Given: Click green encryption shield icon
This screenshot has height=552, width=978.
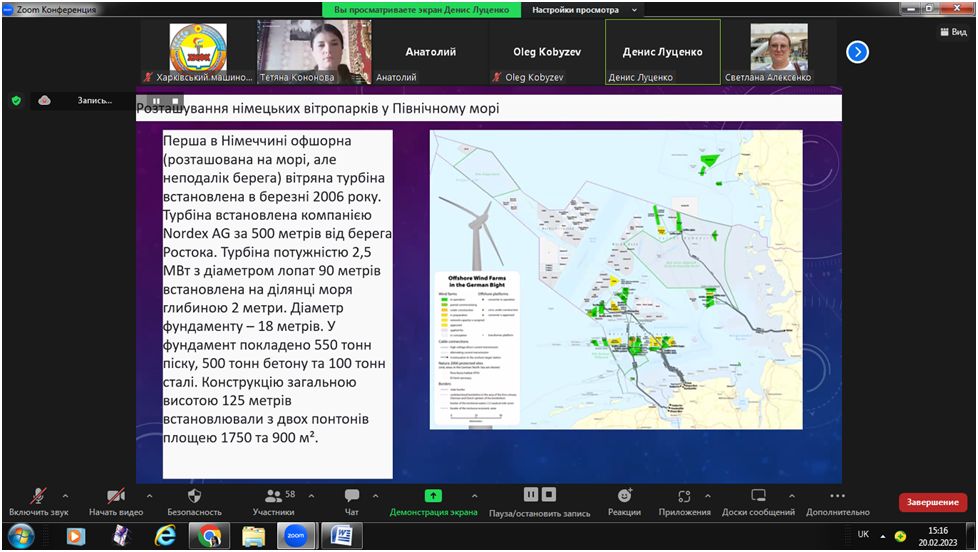Looking at the screenshot, I should tap(16, 100).
